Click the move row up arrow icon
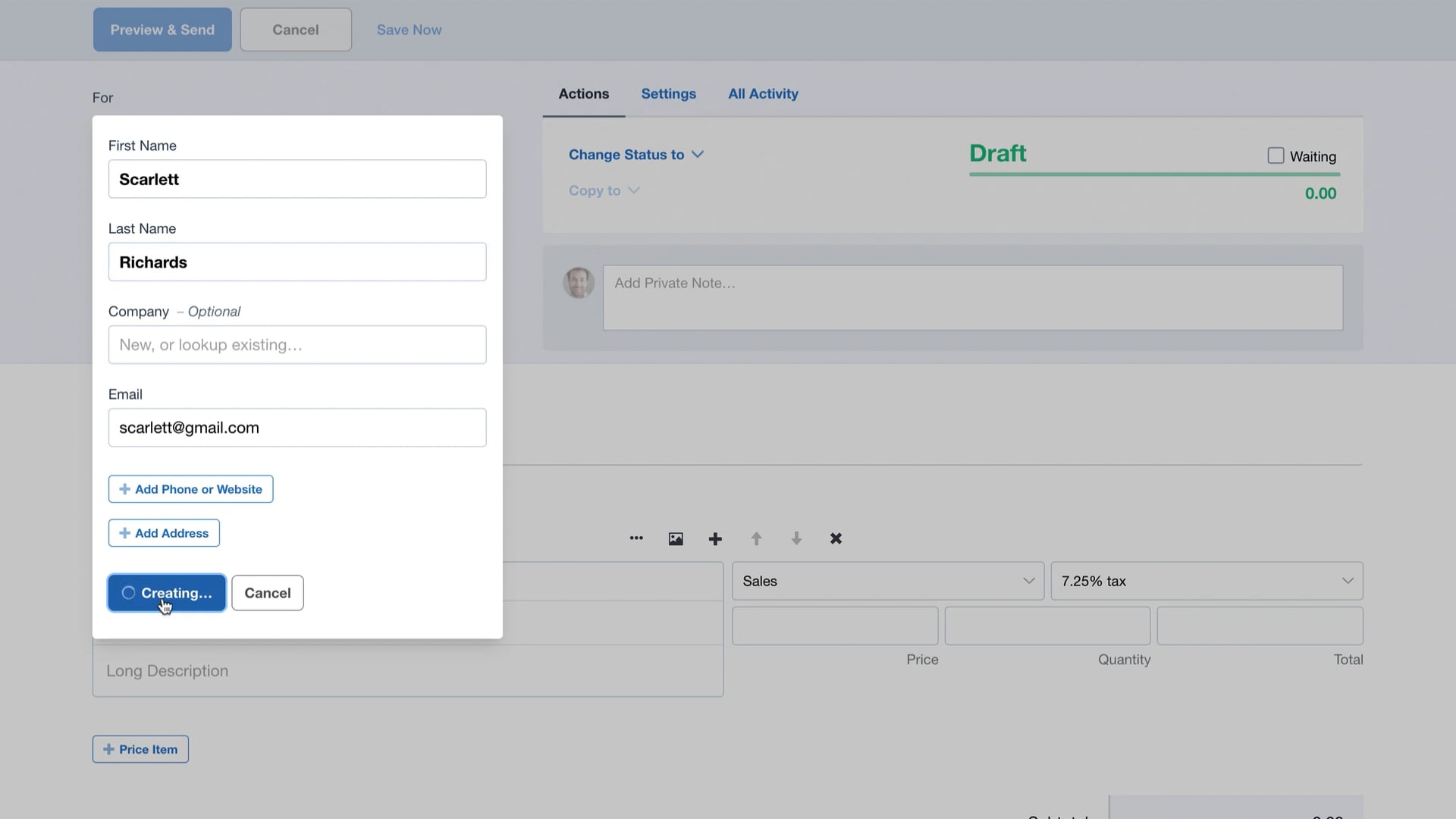This screenshot has width=1456, height=819. click(x=756, y=538)
